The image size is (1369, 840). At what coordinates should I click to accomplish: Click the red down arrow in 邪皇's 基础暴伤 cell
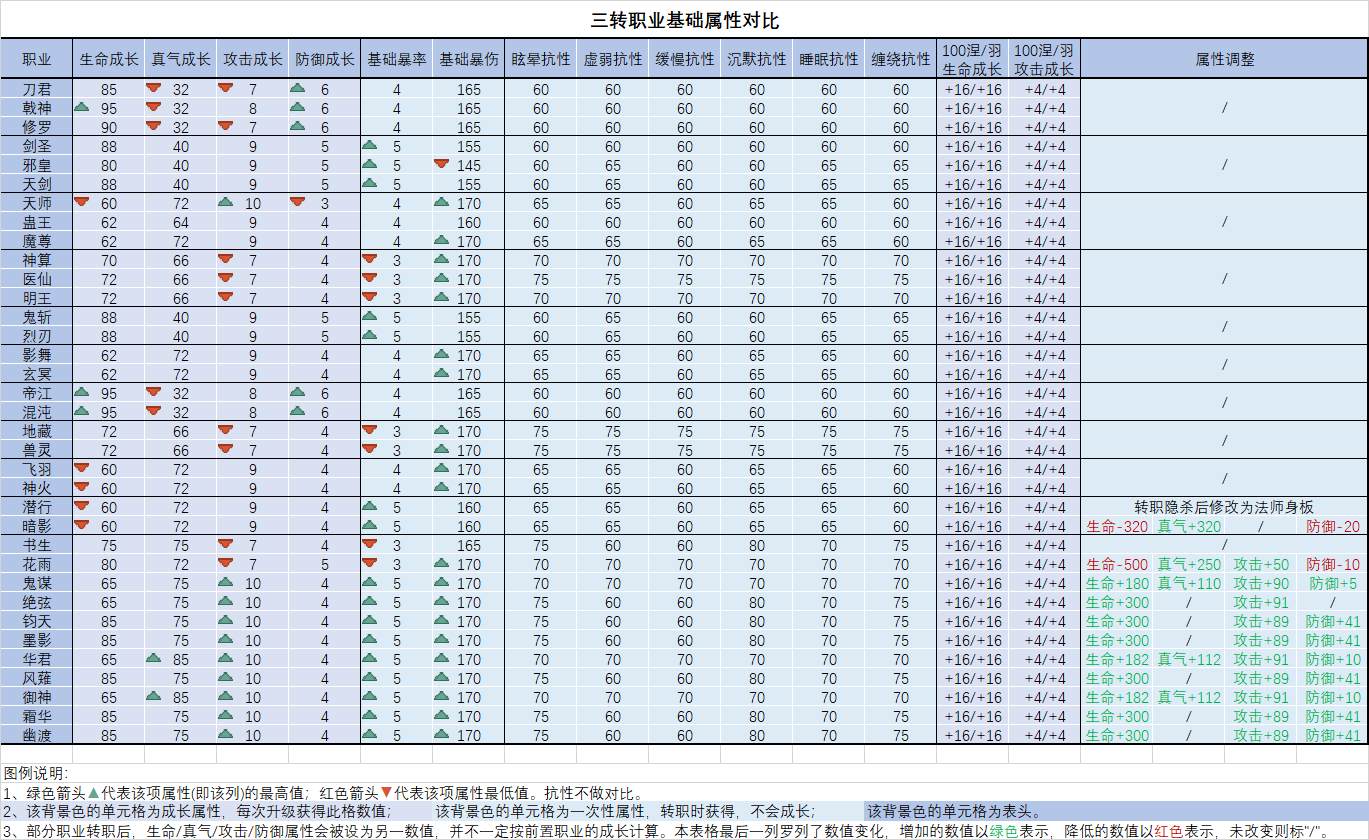coord(441,164)
